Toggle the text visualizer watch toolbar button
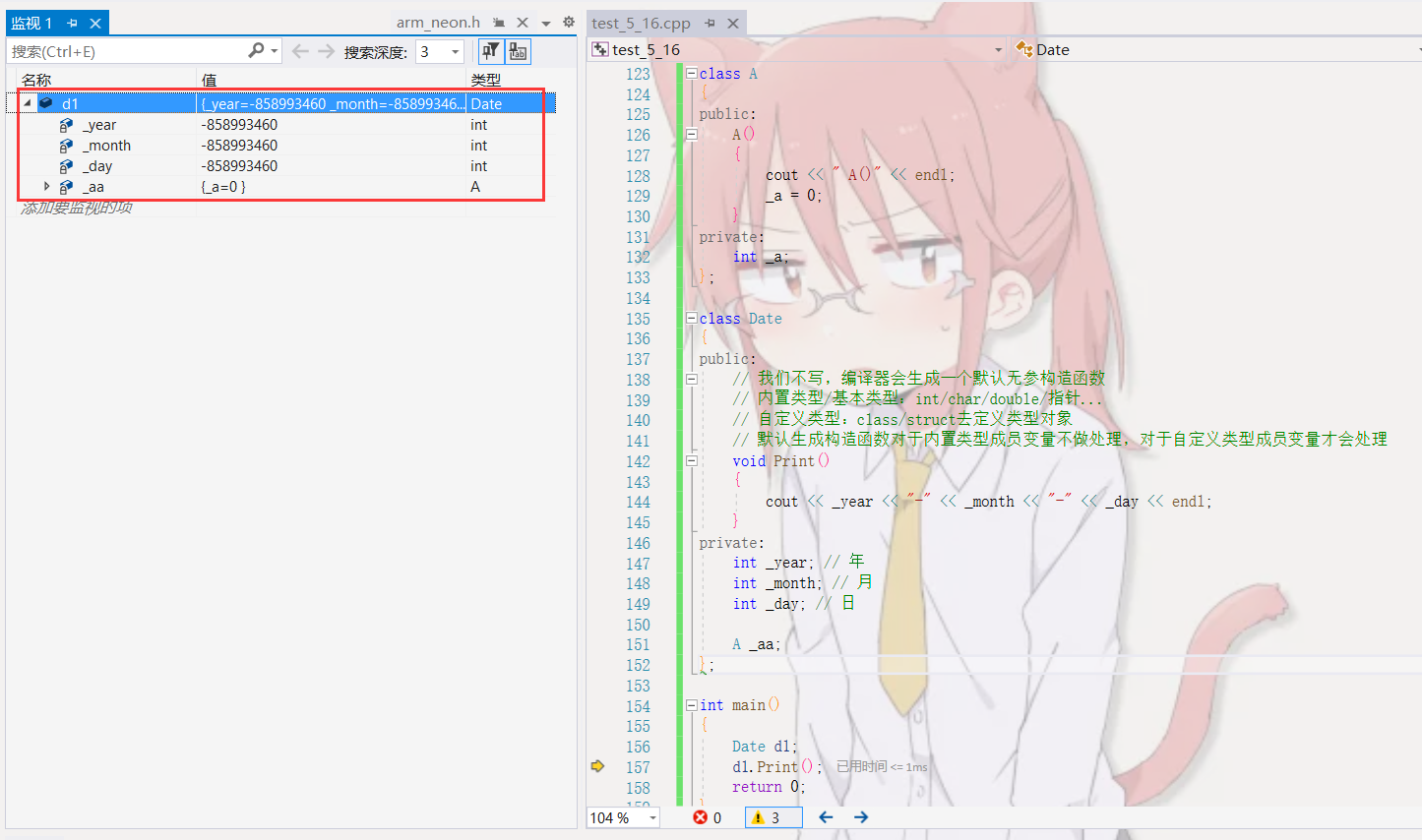 pos(518,51)
